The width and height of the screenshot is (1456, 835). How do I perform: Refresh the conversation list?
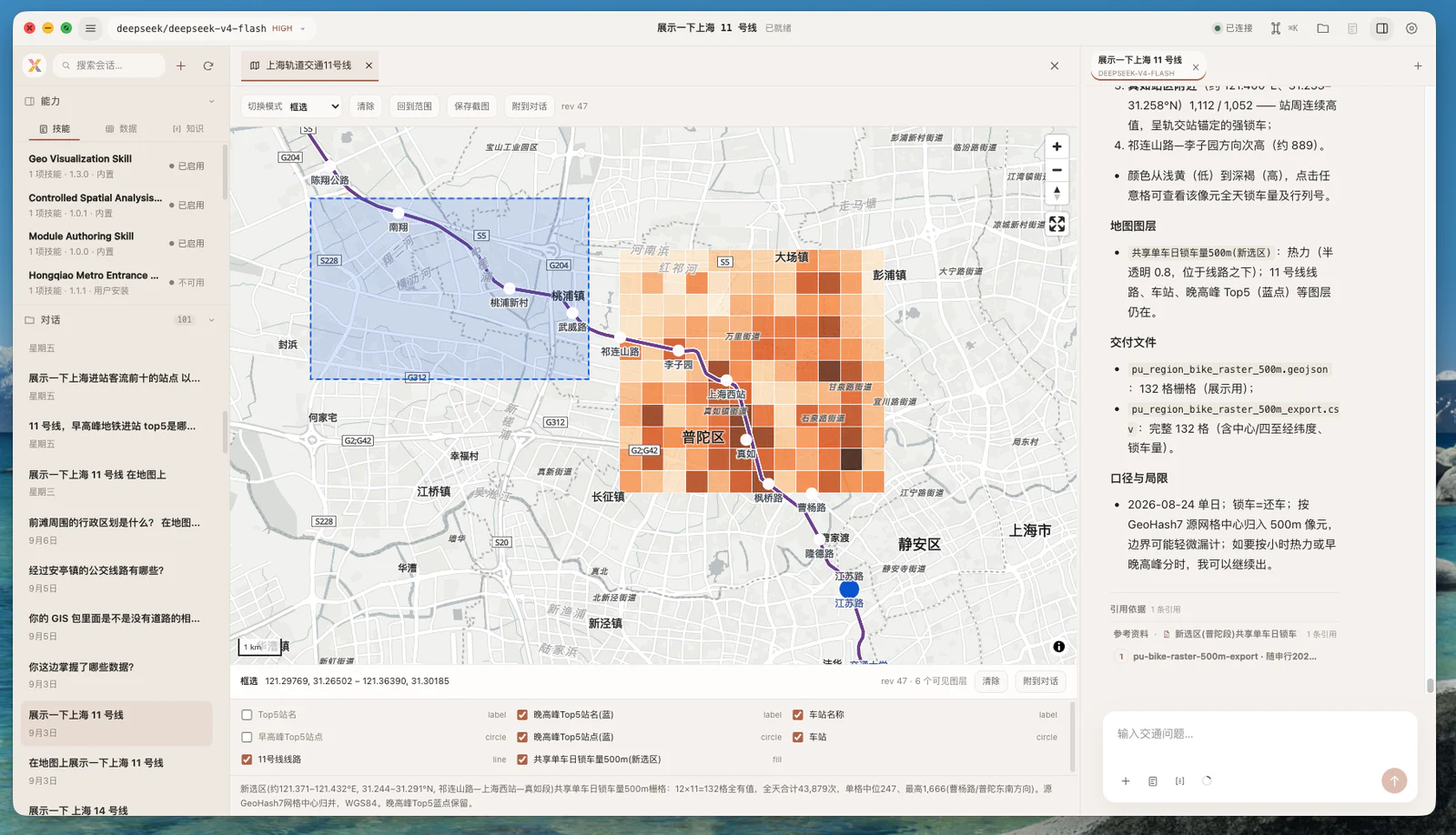208,65
